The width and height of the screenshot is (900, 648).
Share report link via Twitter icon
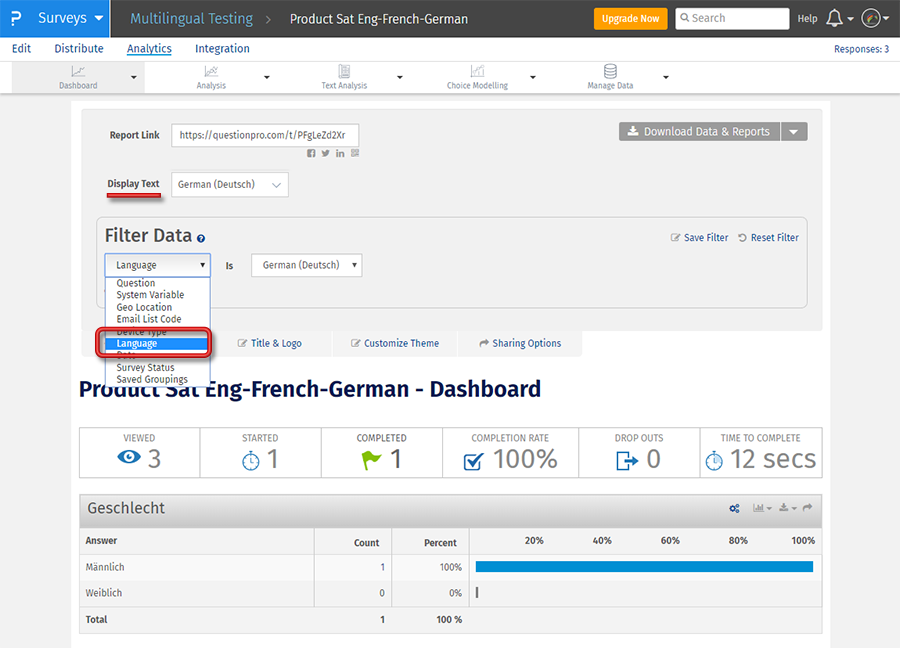(326, 153)
